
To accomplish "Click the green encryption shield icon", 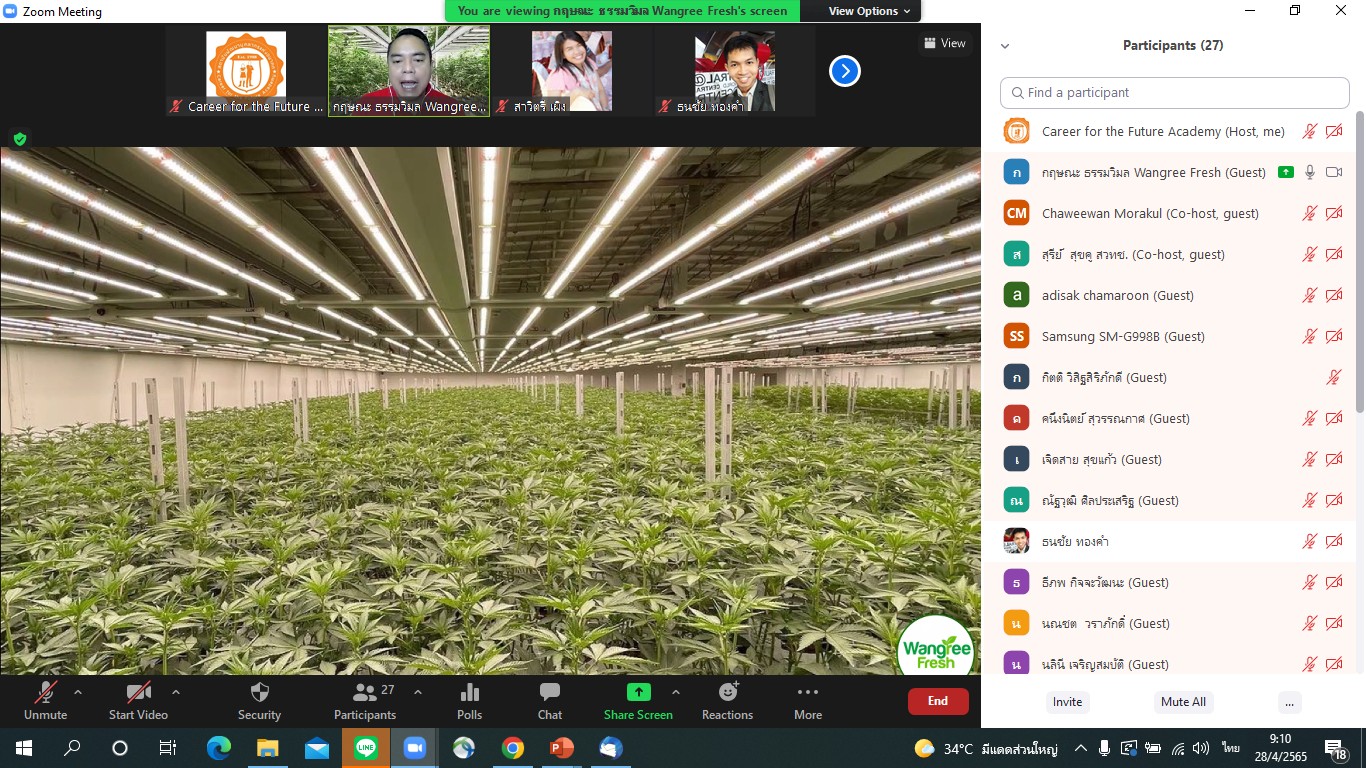I will tap(19, 139).
